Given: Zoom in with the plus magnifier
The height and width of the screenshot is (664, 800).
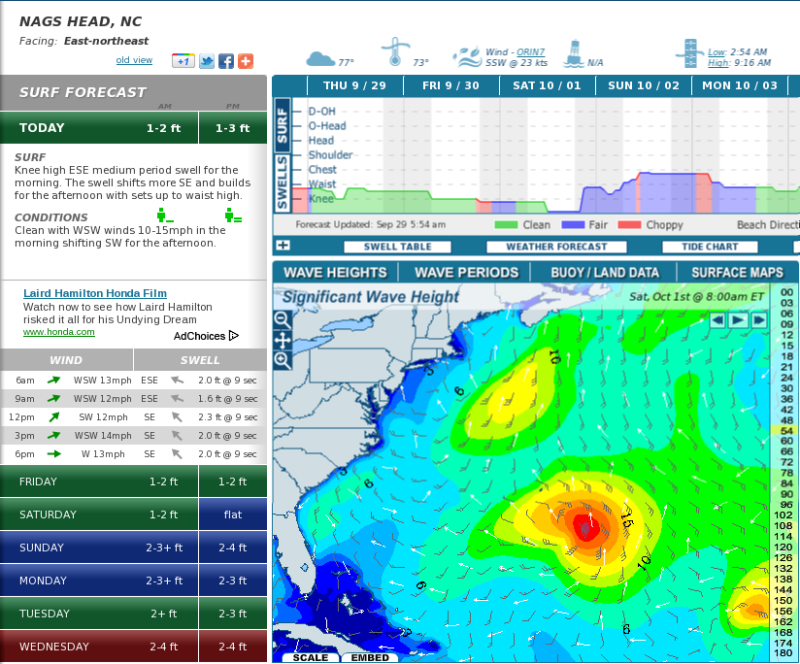Looking at the screenshot, I should (283, 360).
